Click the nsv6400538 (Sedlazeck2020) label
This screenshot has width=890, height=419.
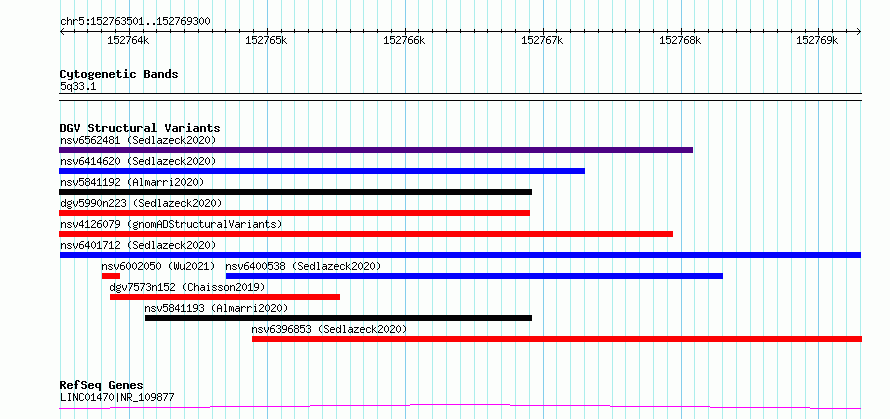[x=303, y=266]
